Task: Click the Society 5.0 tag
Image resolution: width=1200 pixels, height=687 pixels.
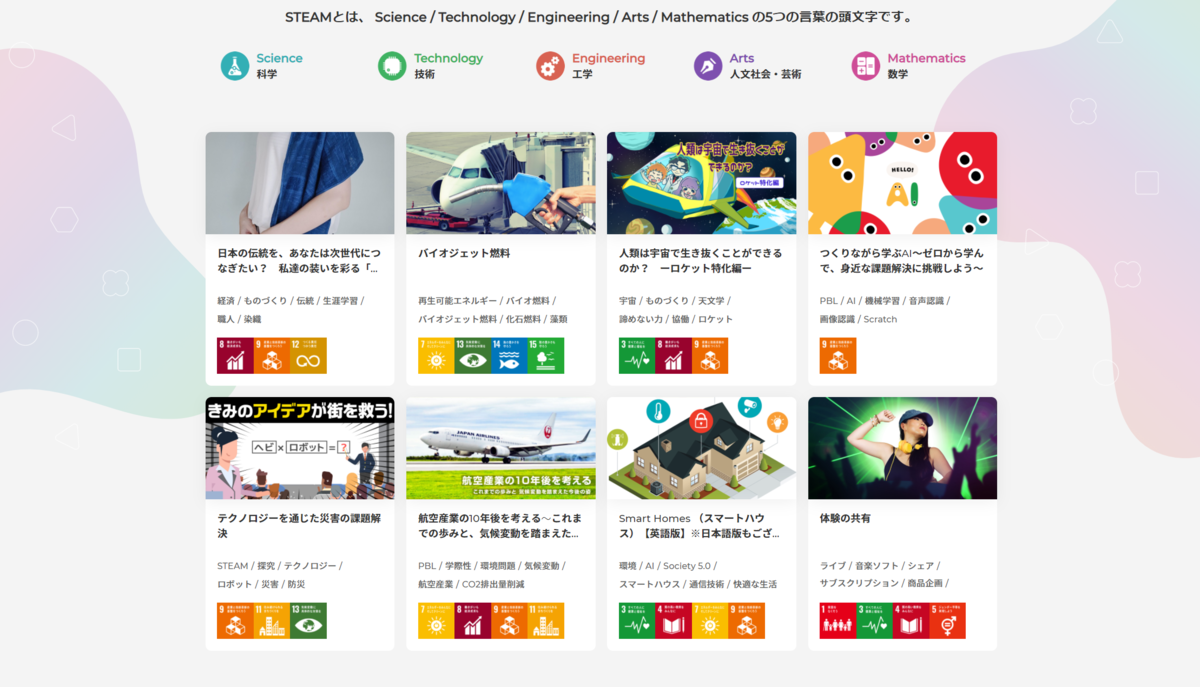Action: pos(686,565)
